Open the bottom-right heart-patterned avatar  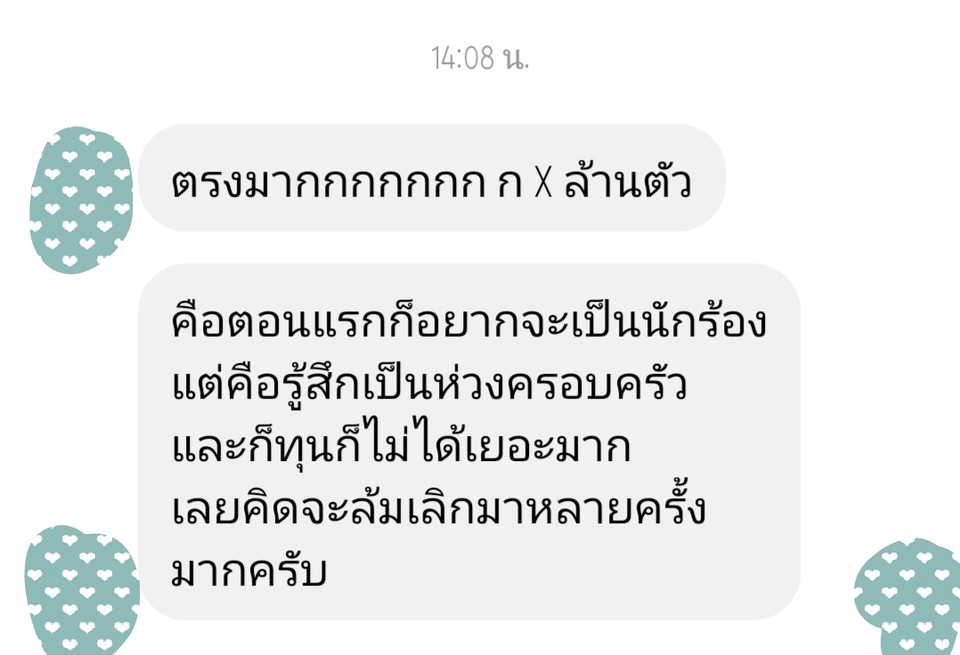(907, 597)
